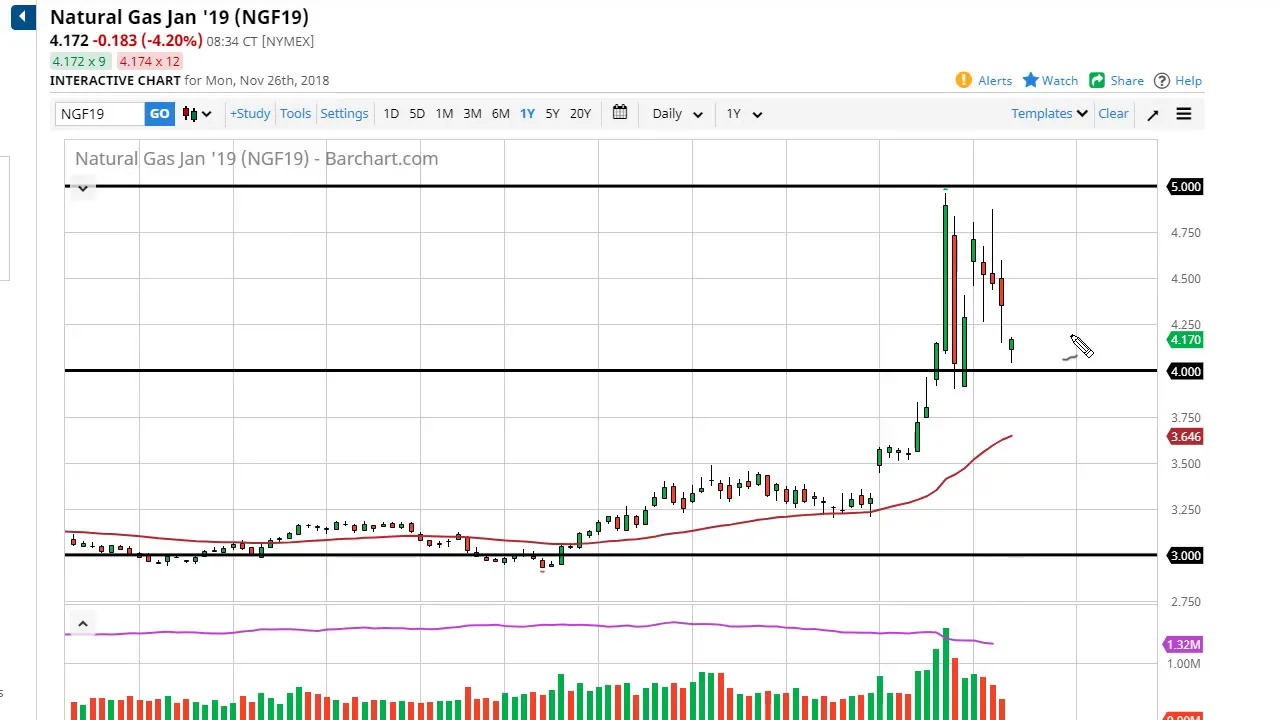The image size is (1280, 720).
Task: Click the 4.000 horizontal line price label
Action: tap(1185, 372)
